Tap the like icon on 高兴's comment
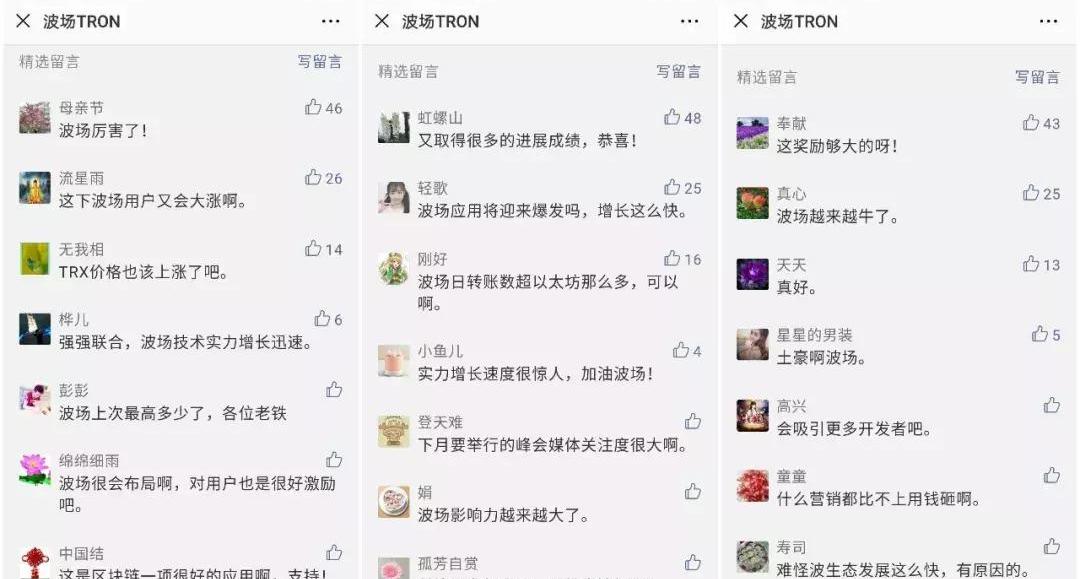Image resolution: width=1080 pixels, height=579 pixels. click(1052, 405)
